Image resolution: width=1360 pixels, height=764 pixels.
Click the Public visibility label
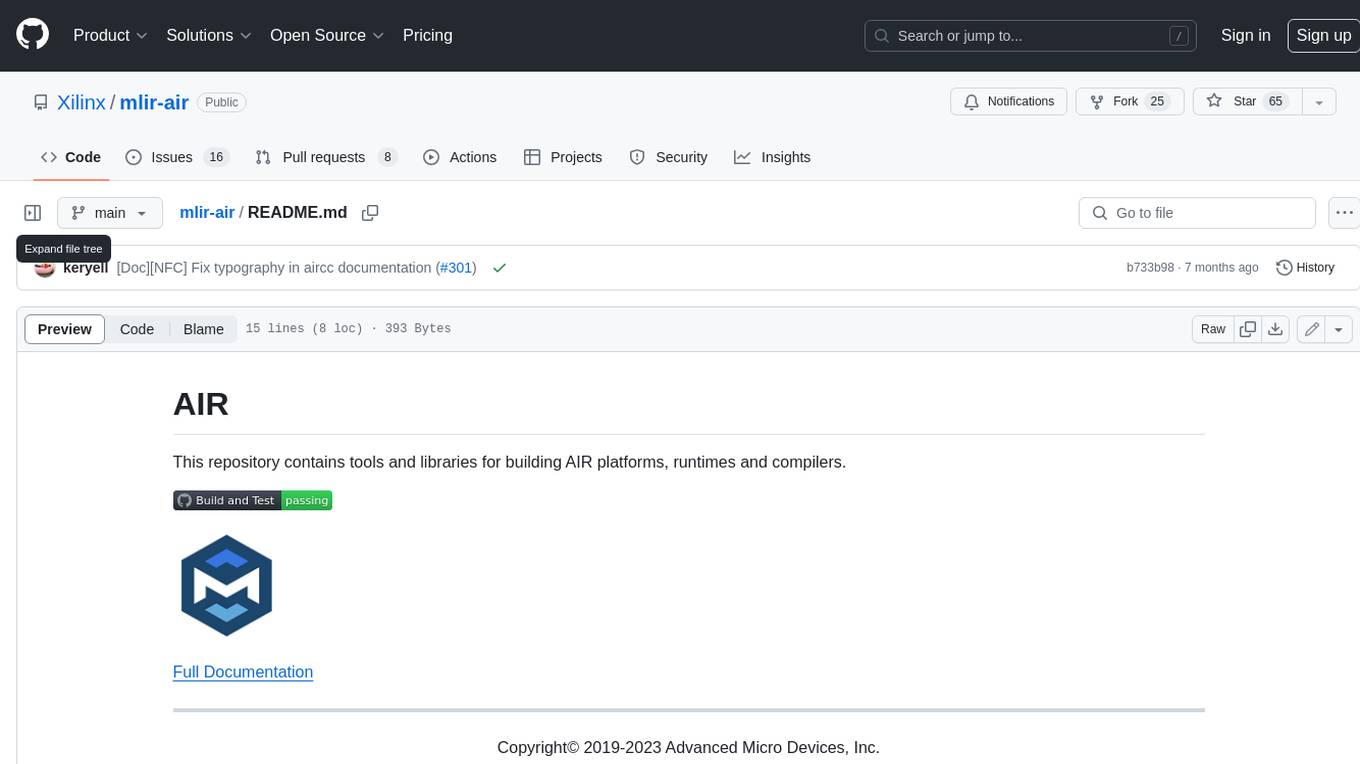pyautogui.click(x=221, y=102)
